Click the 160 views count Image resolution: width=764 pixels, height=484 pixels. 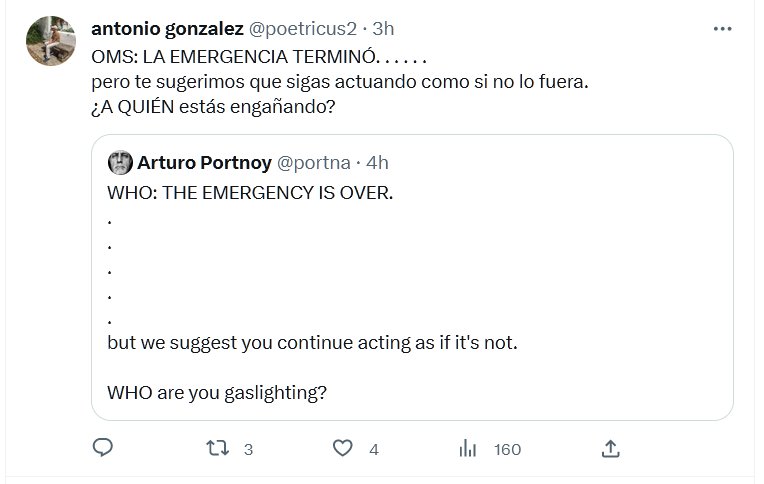click(x=507, y=450)
